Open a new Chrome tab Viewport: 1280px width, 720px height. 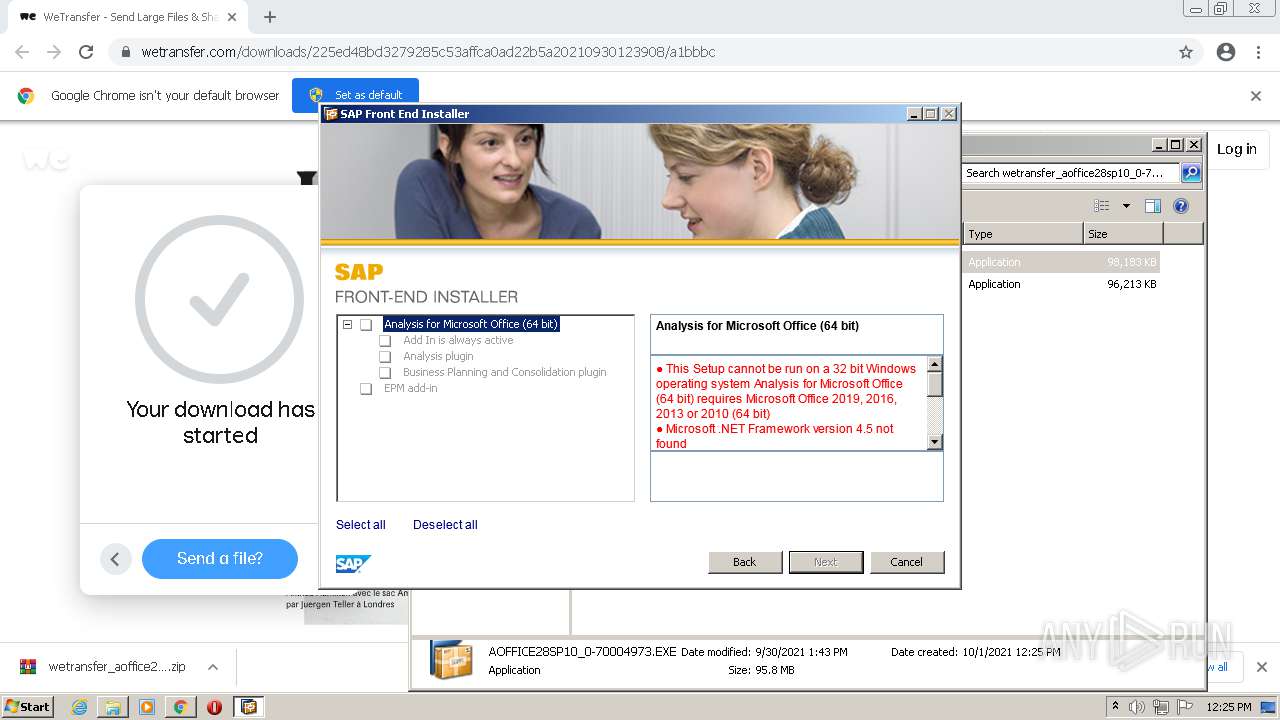270,17
